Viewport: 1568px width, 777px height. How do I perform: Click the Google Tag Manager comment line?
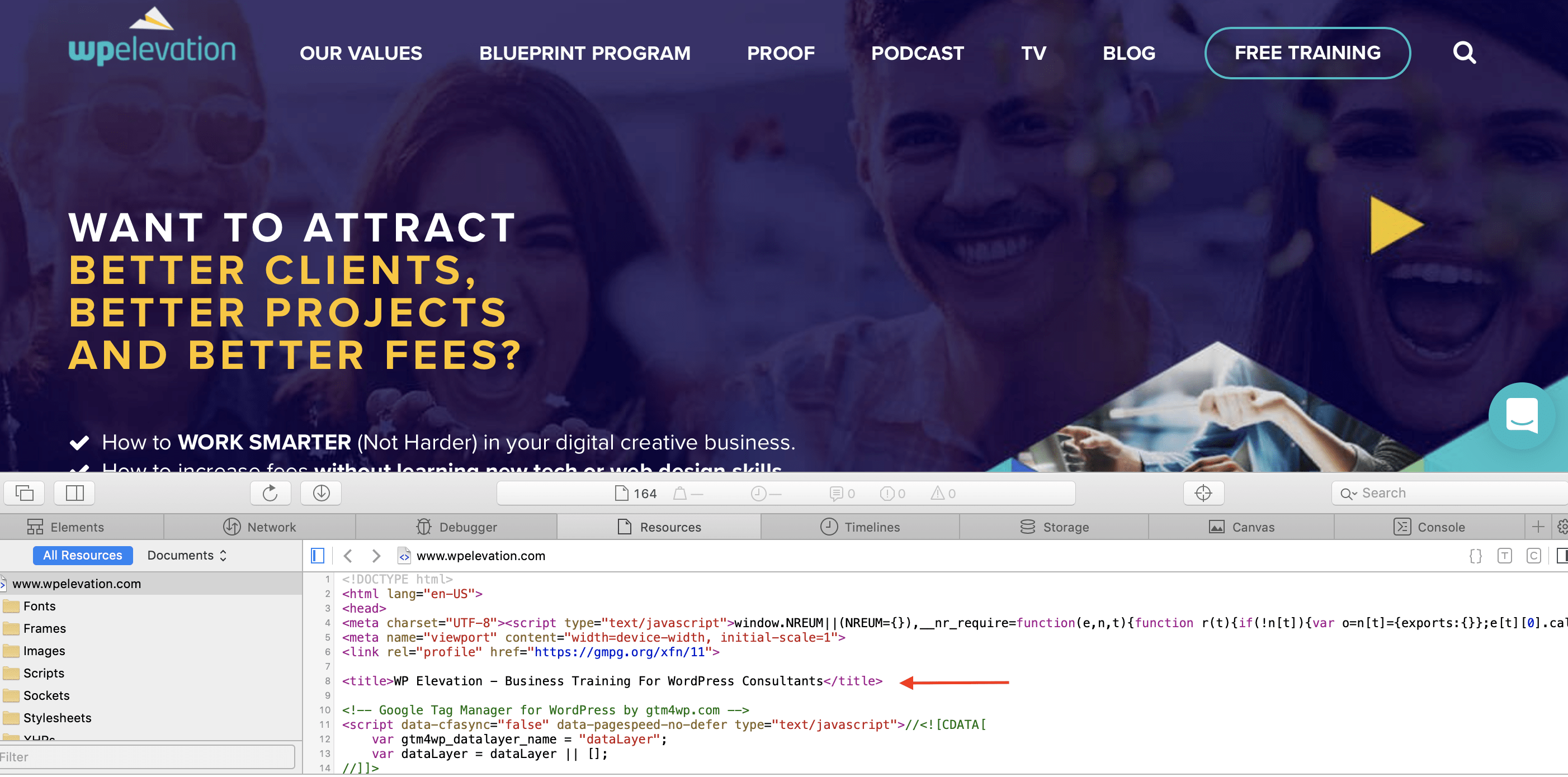(x=545, y=710)
